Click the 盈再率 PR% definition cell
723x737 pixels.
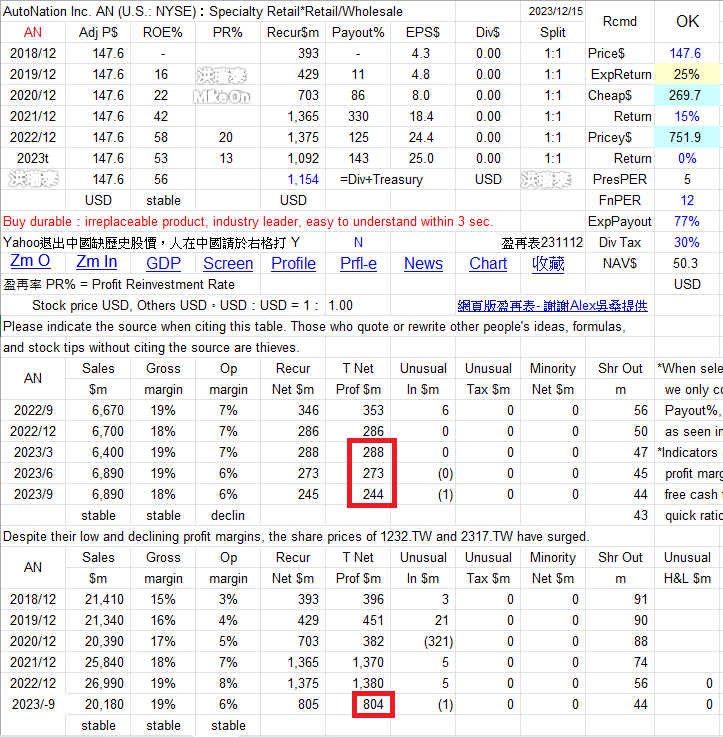119,284
